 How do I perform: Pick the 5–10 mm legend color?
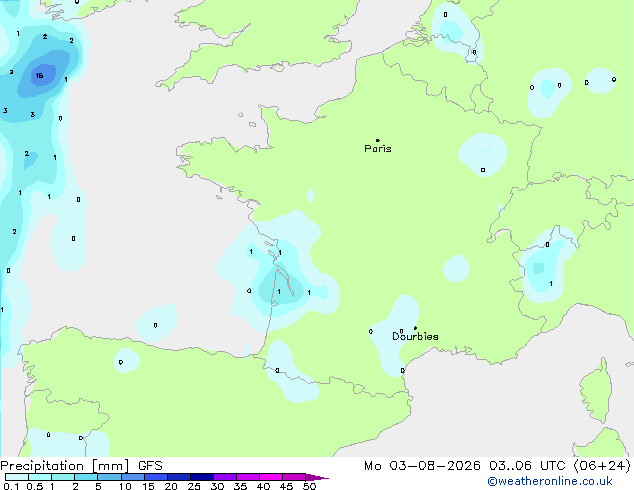point(109,477)
